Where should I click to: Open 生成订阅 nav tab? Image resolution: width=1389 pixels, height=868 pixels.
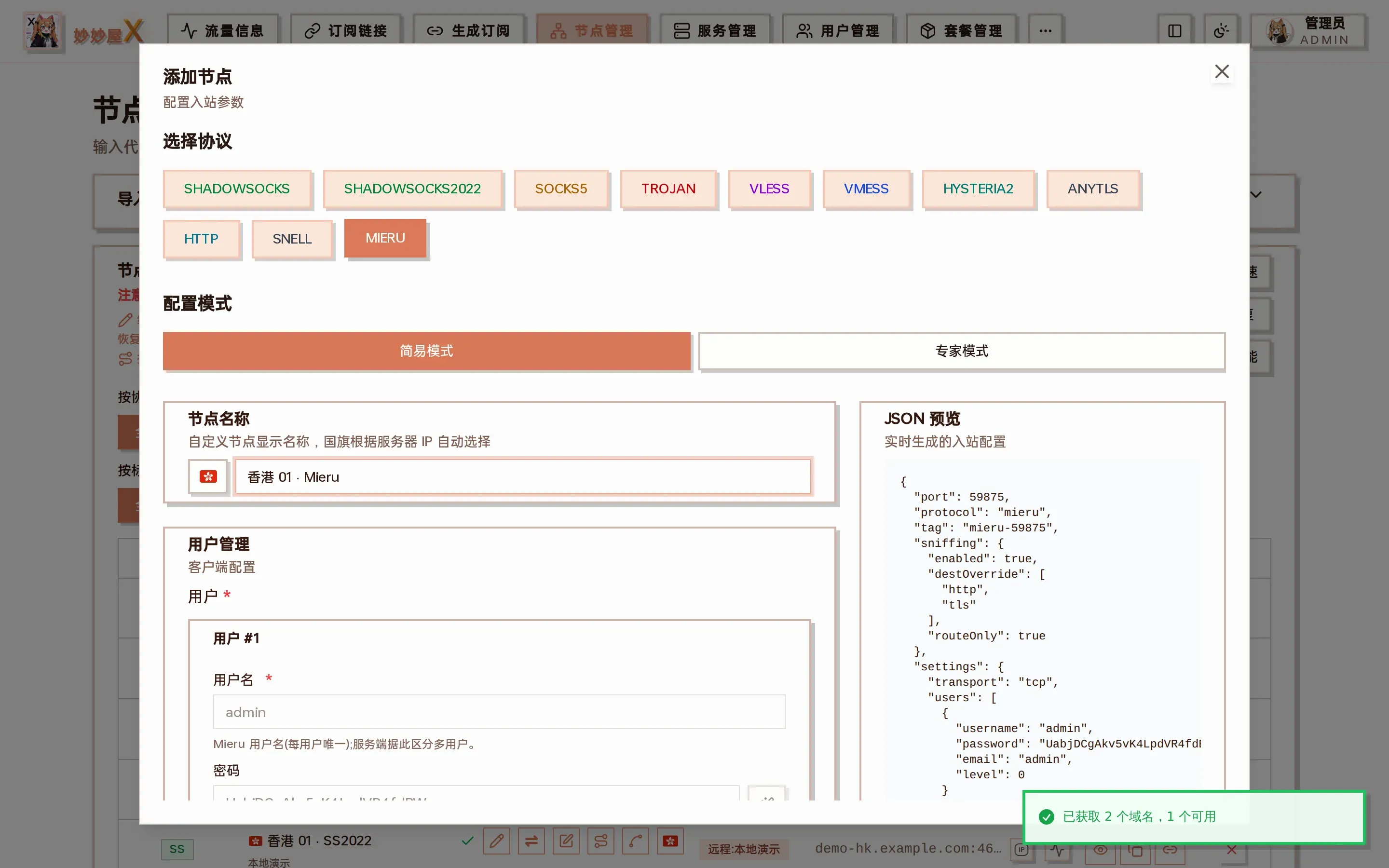tap(469, 30)
